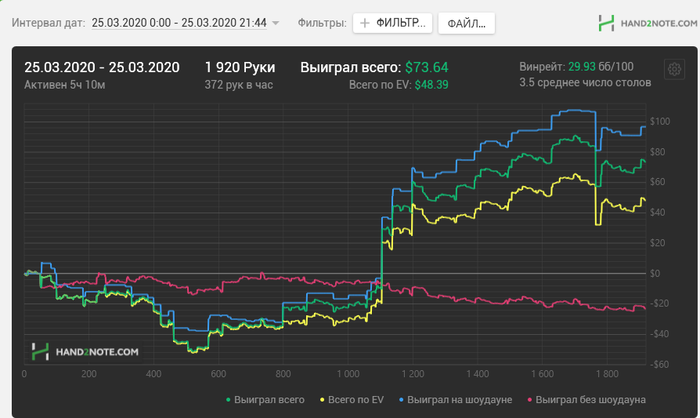Click the pink Выиграл без шоудауна legend dot
This screenshot has width=700, height=418.
click(x=529, y=400)
